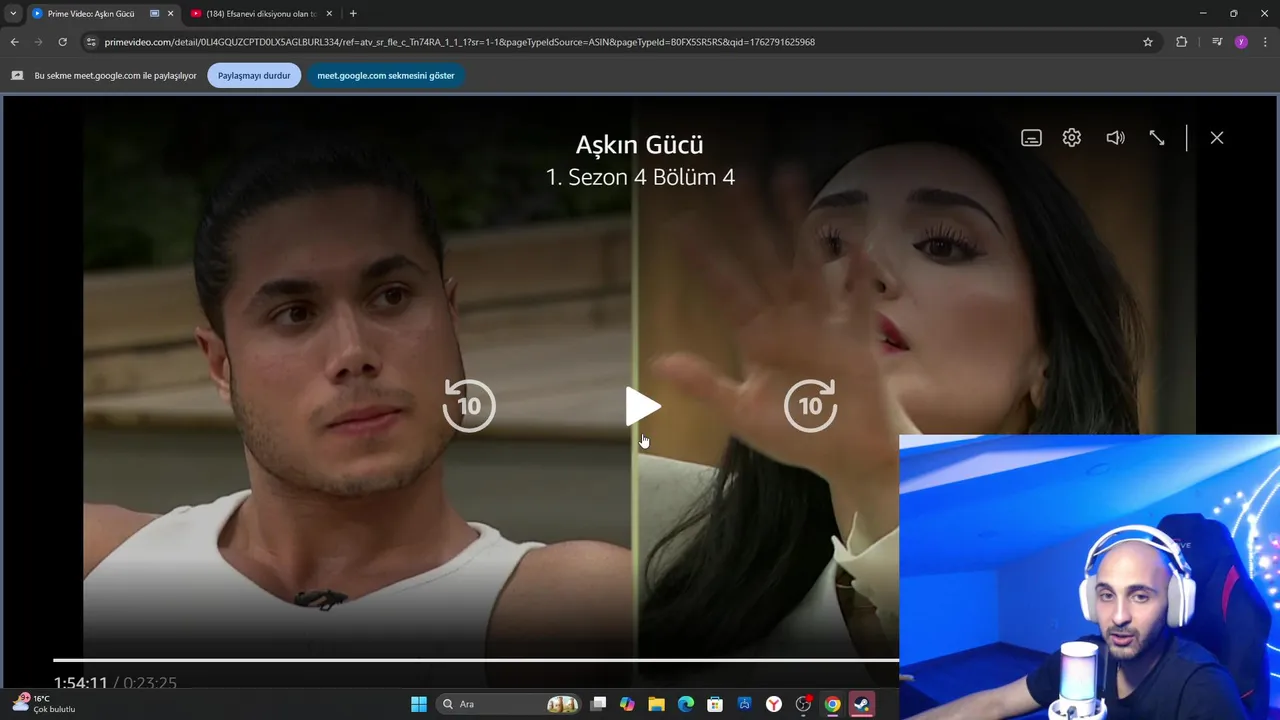1280x720 pixels.
Task: Click the taskbar Ara search box
Action: (x=509, y=704)
